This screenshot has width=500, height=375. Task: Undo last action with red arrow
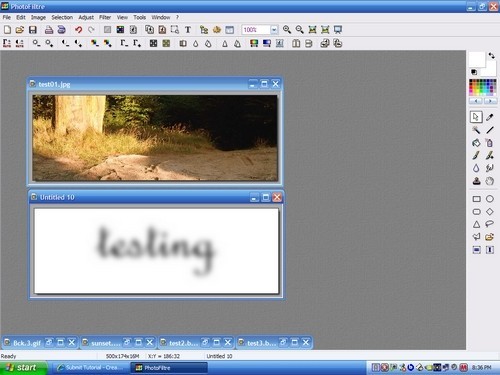click(79, 30)
